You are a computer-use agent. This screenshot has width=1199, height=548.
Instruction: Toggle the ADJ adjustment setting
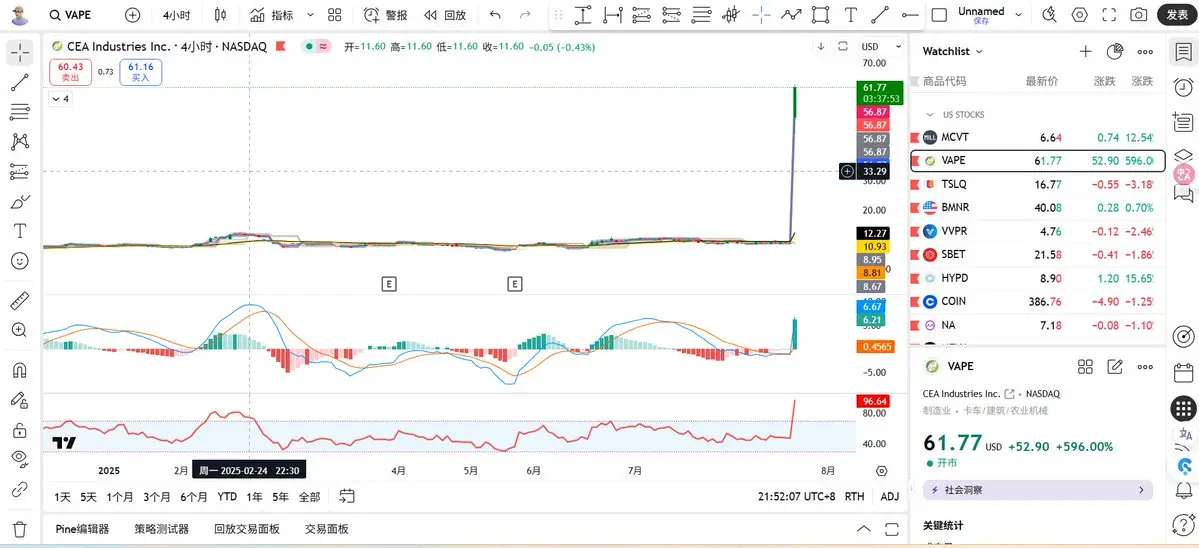(x=889, y=497)
